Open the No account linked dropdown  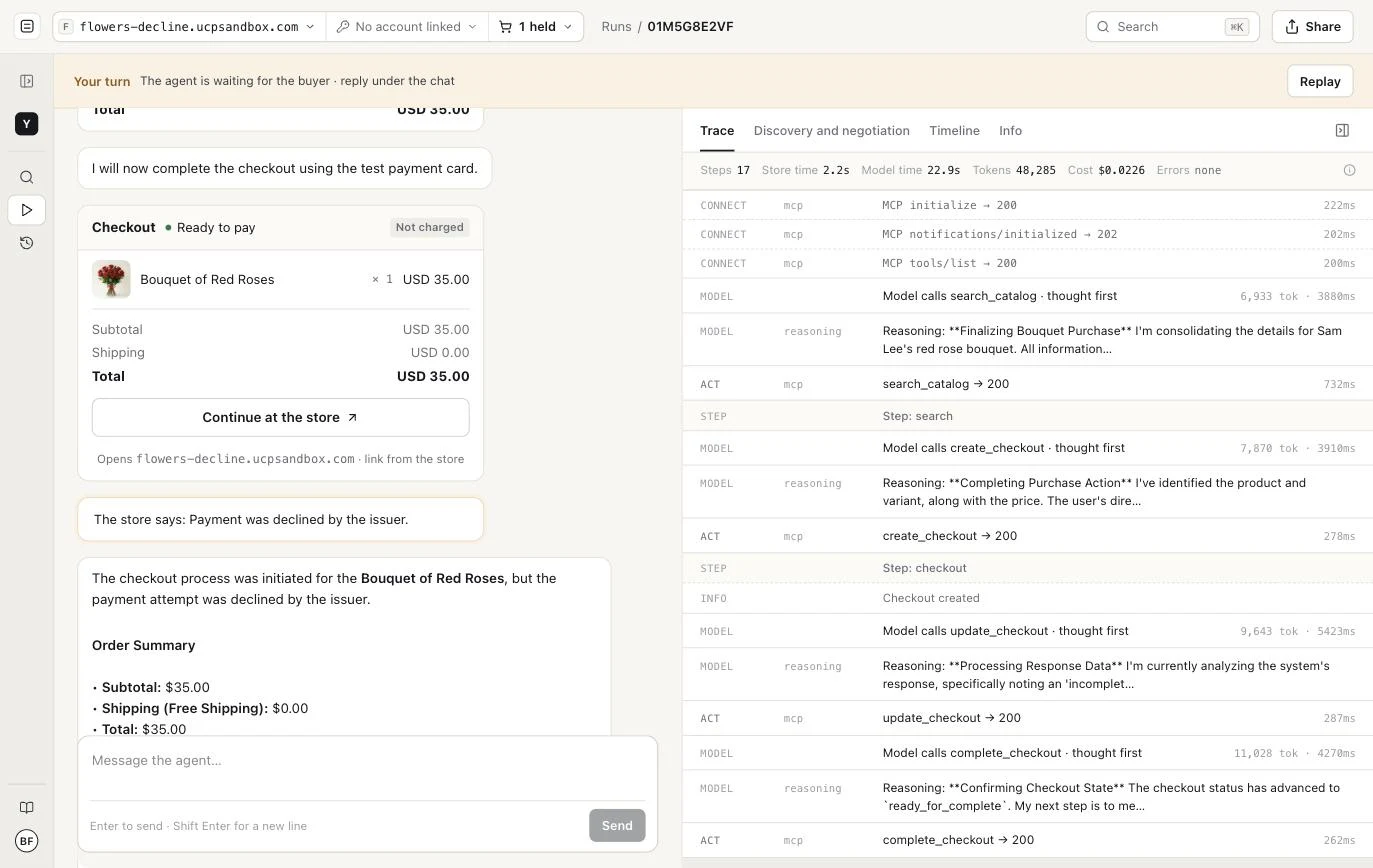407,27
